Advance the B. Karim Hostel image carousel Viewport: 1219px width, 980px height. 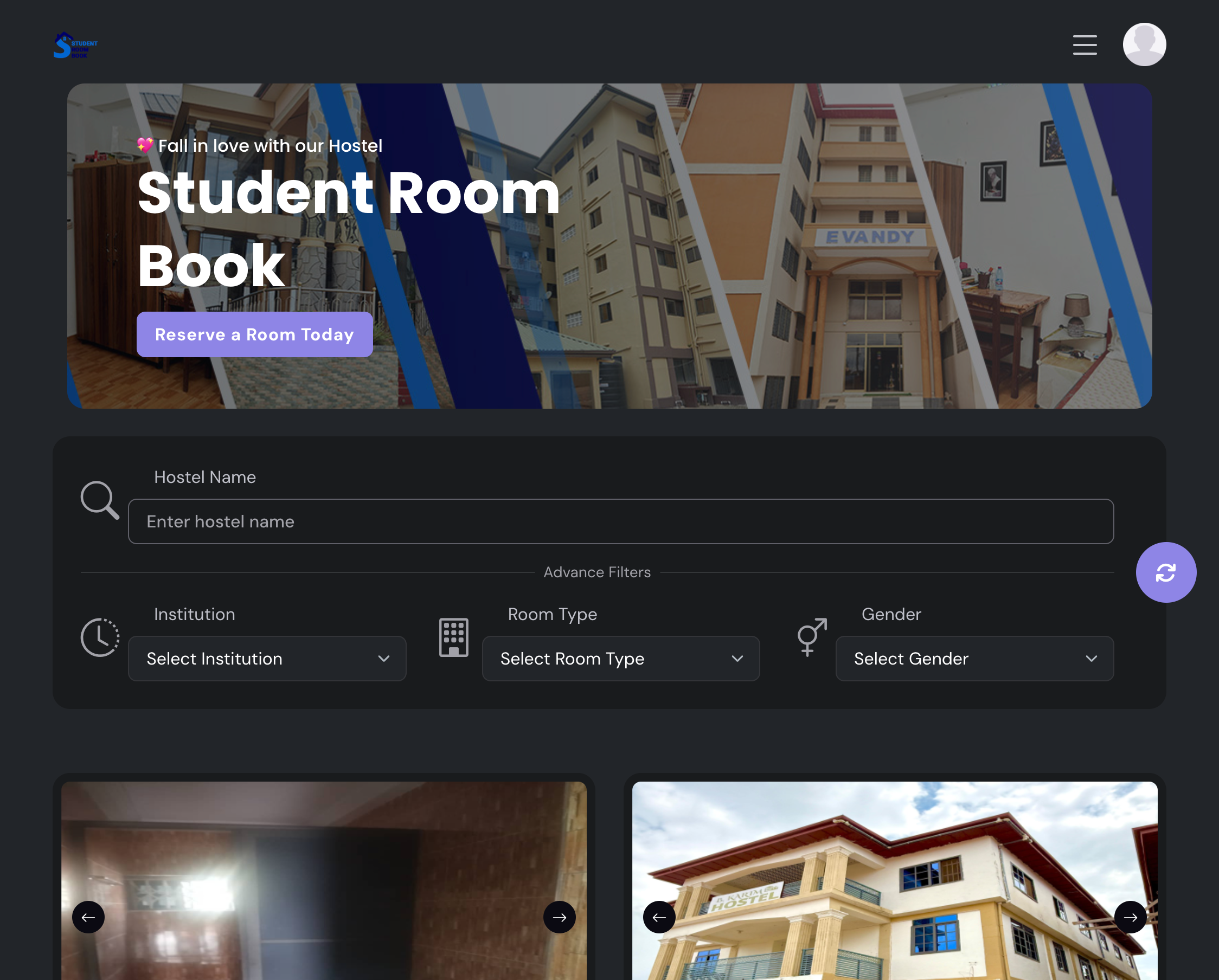[1130, 917]
